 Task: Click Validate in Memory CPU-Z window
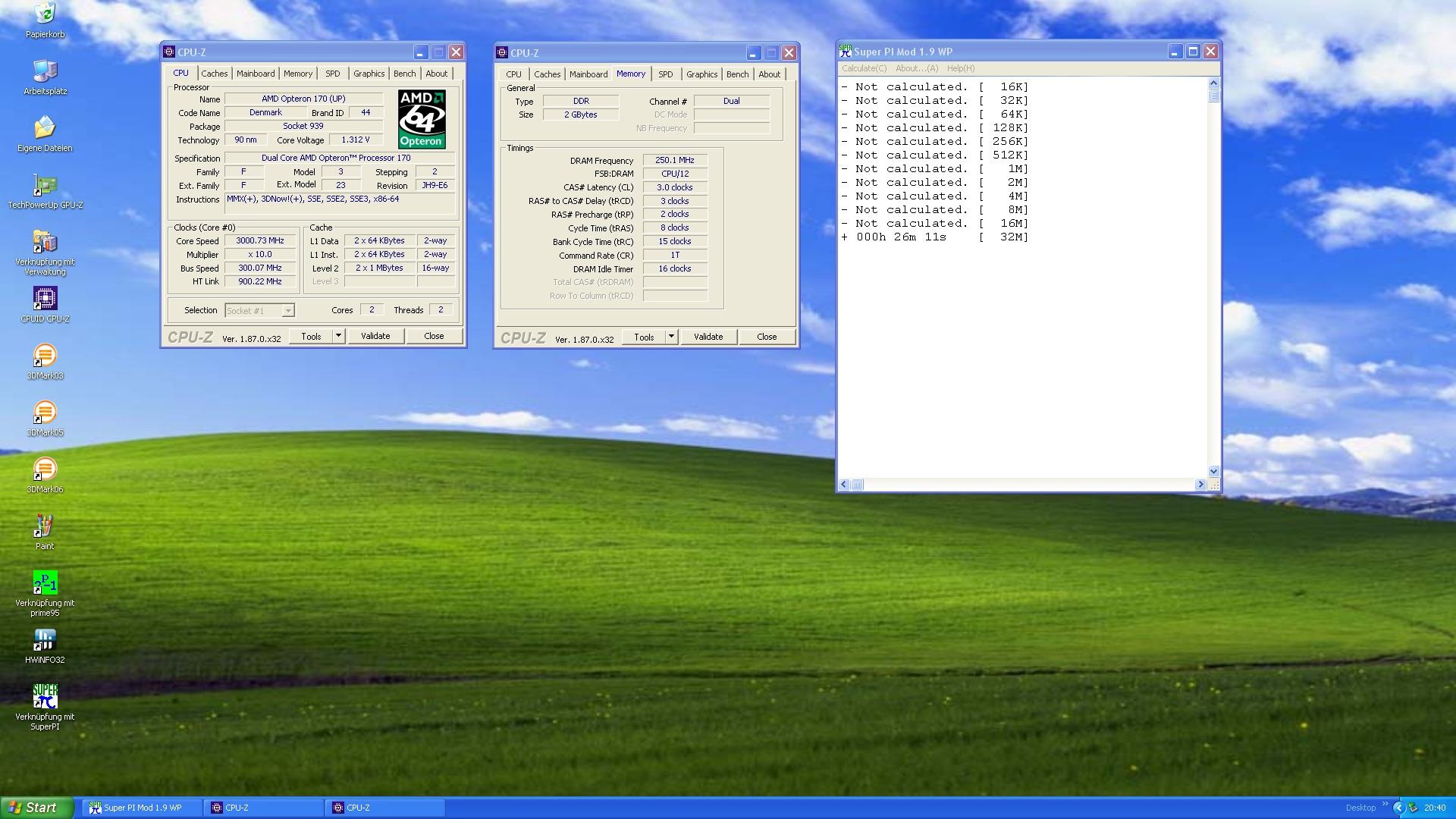pos(708,337)
